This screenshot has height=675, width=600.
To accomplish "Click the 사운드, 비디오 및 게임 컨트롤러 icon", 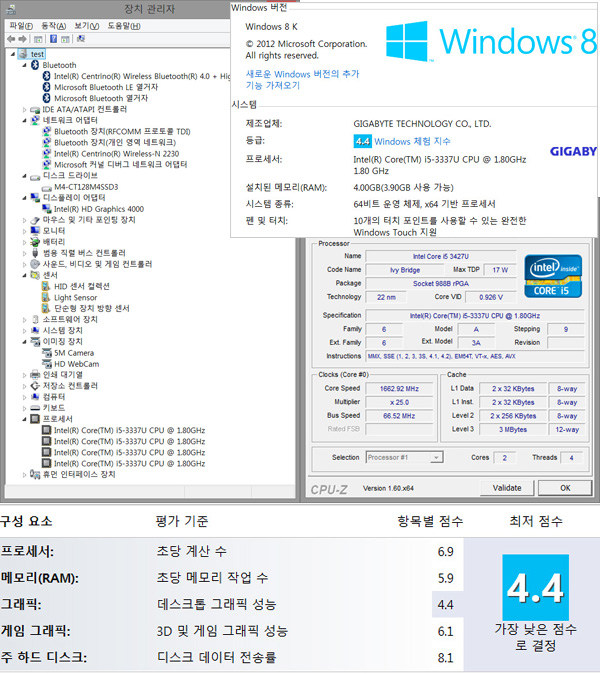I will [x=35, y=264].
